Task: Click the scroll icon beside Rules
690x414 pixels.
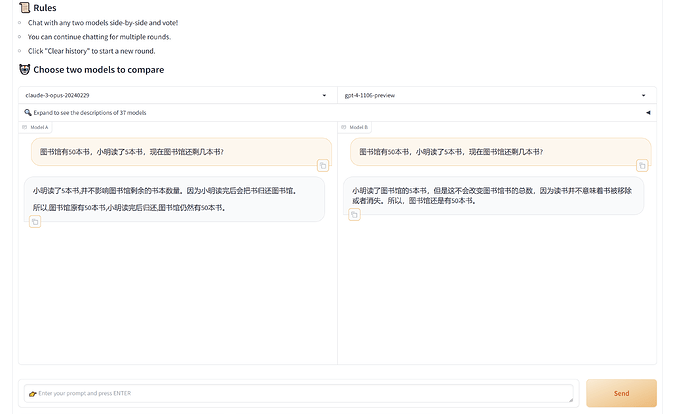Action: tap(25, 7)
